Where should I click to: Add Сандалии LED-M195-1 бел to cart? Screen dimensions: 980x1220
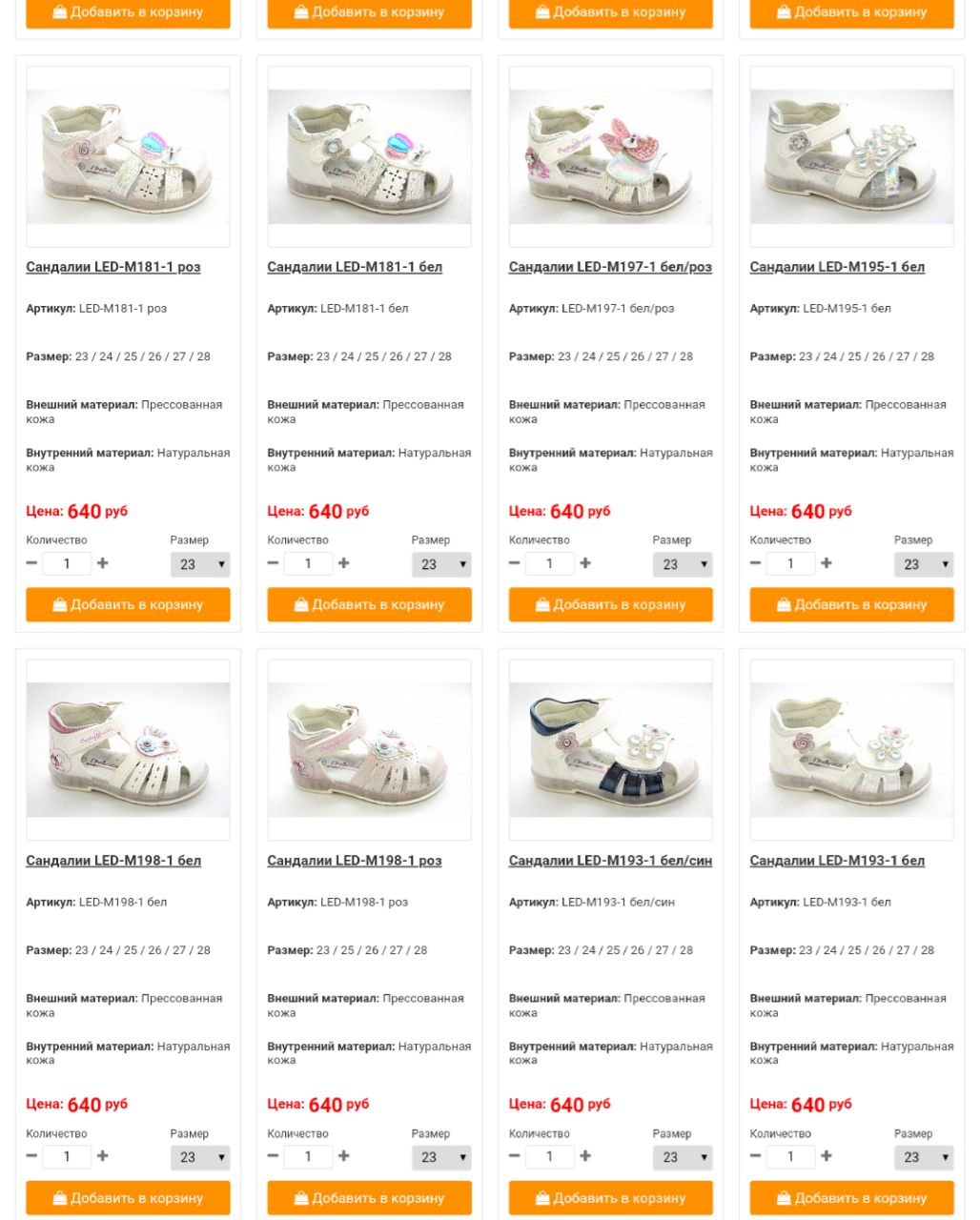(x=851, y=604)
